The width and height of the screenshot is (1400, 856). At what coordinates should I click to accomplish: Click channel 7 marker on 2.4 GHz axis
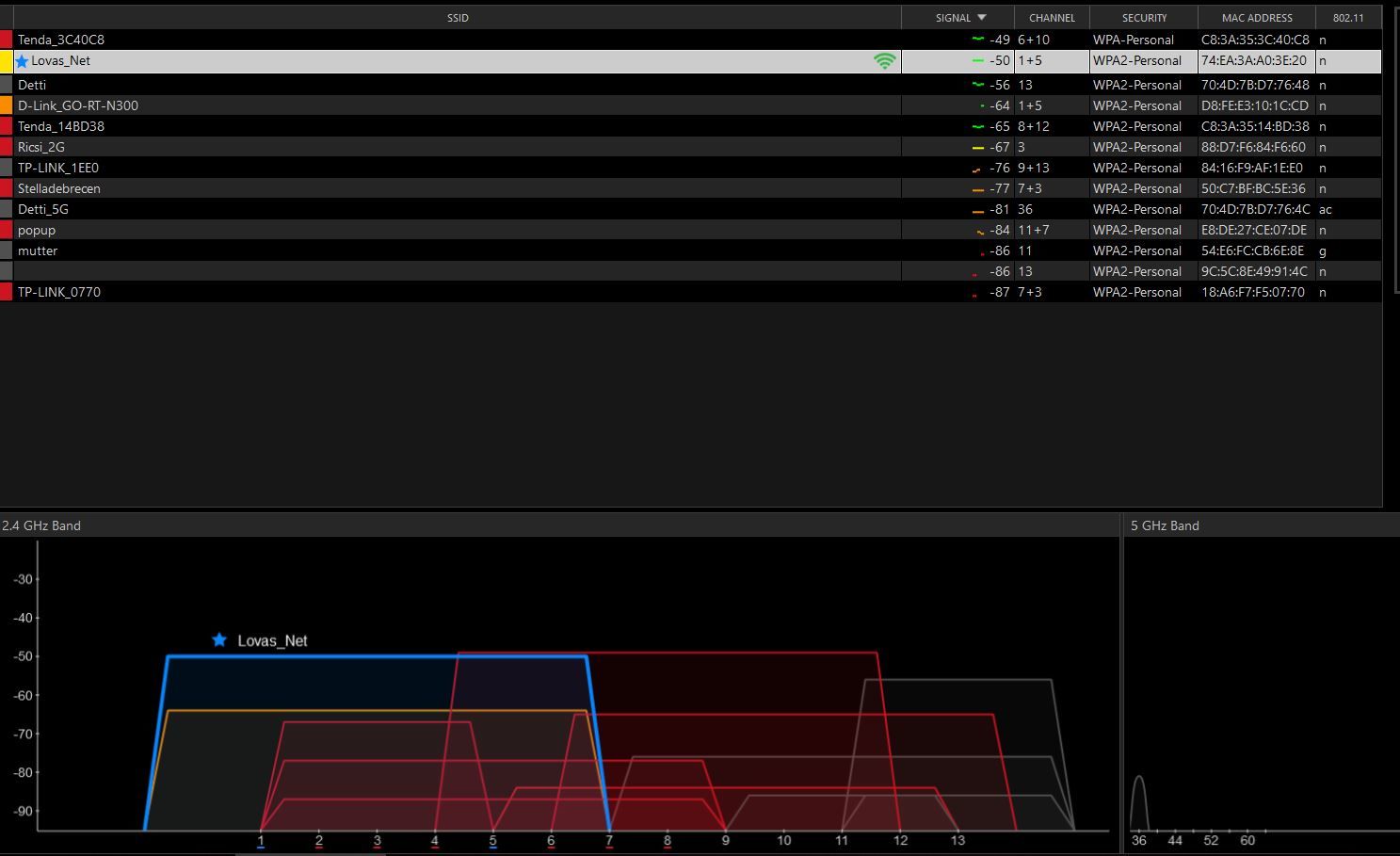tap(609, 841)
